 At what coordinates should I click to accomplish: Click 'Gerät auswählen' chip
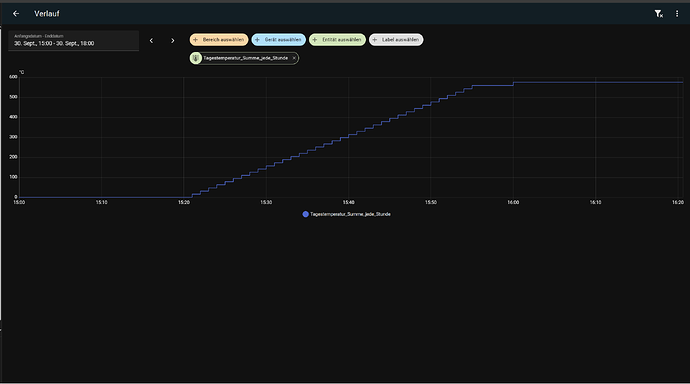(x=279, y=40)
